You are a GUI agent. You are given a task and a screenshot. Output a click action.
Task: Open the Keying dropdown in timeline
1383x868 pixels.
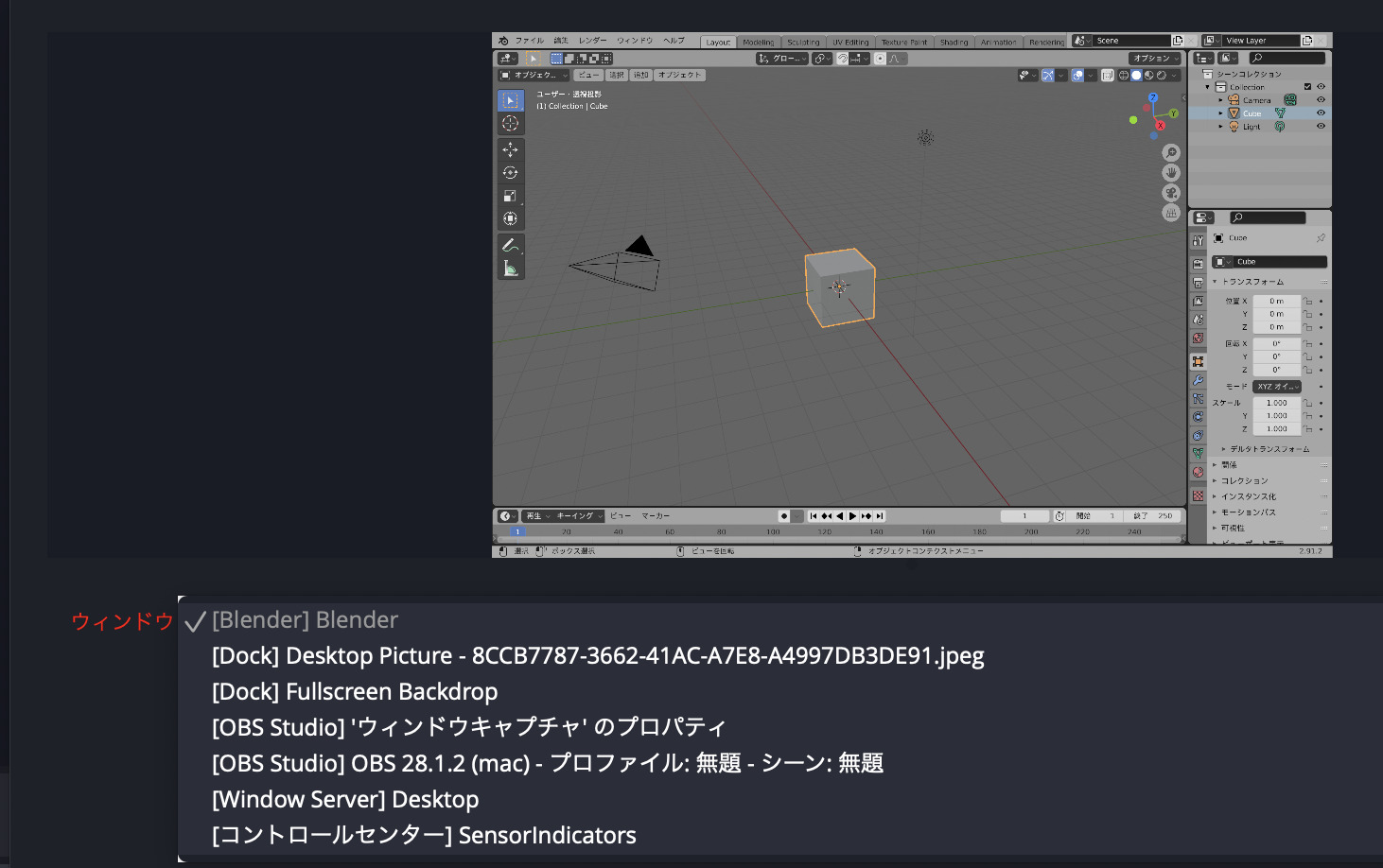click(579, 516)
